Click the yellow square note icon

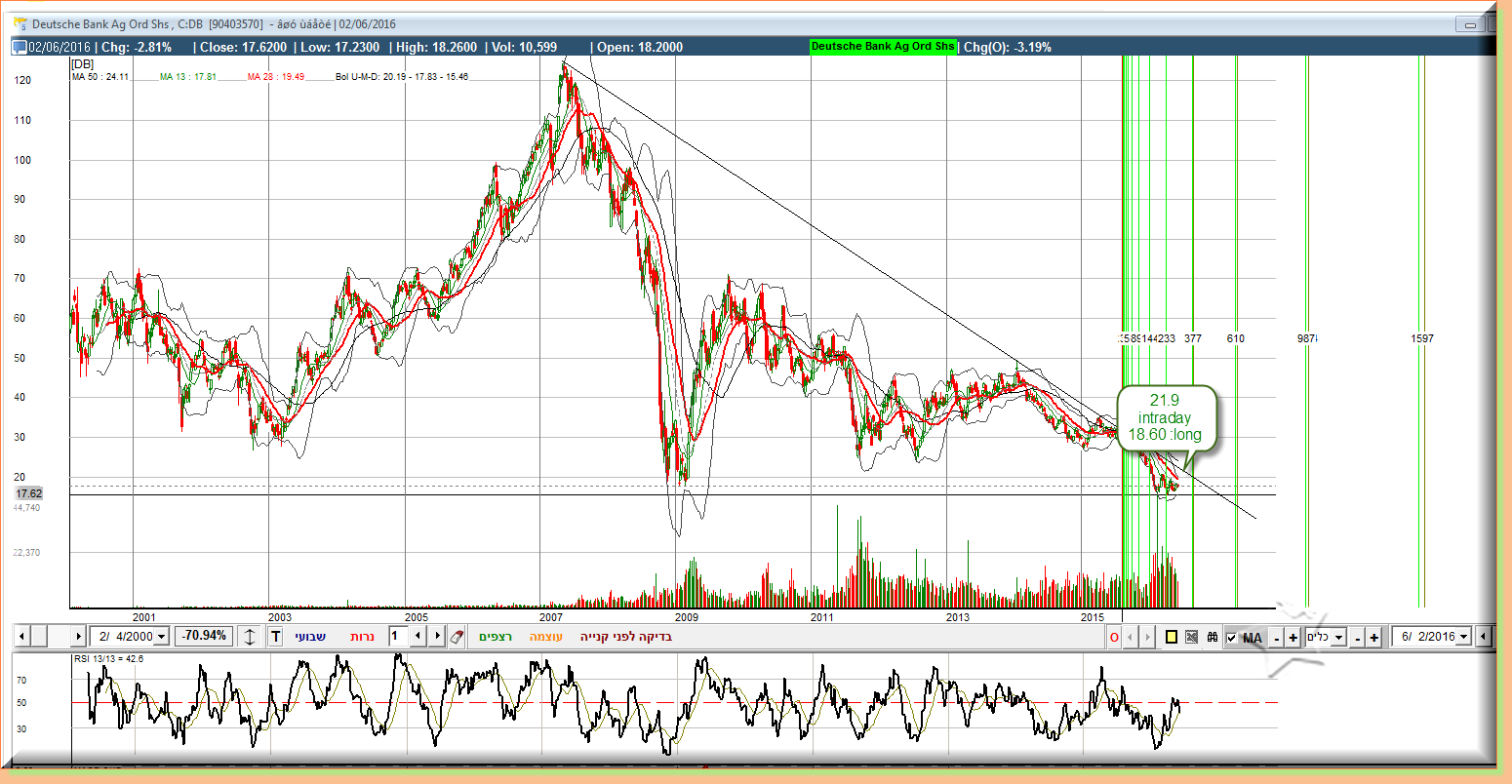tap(1171, 638)
